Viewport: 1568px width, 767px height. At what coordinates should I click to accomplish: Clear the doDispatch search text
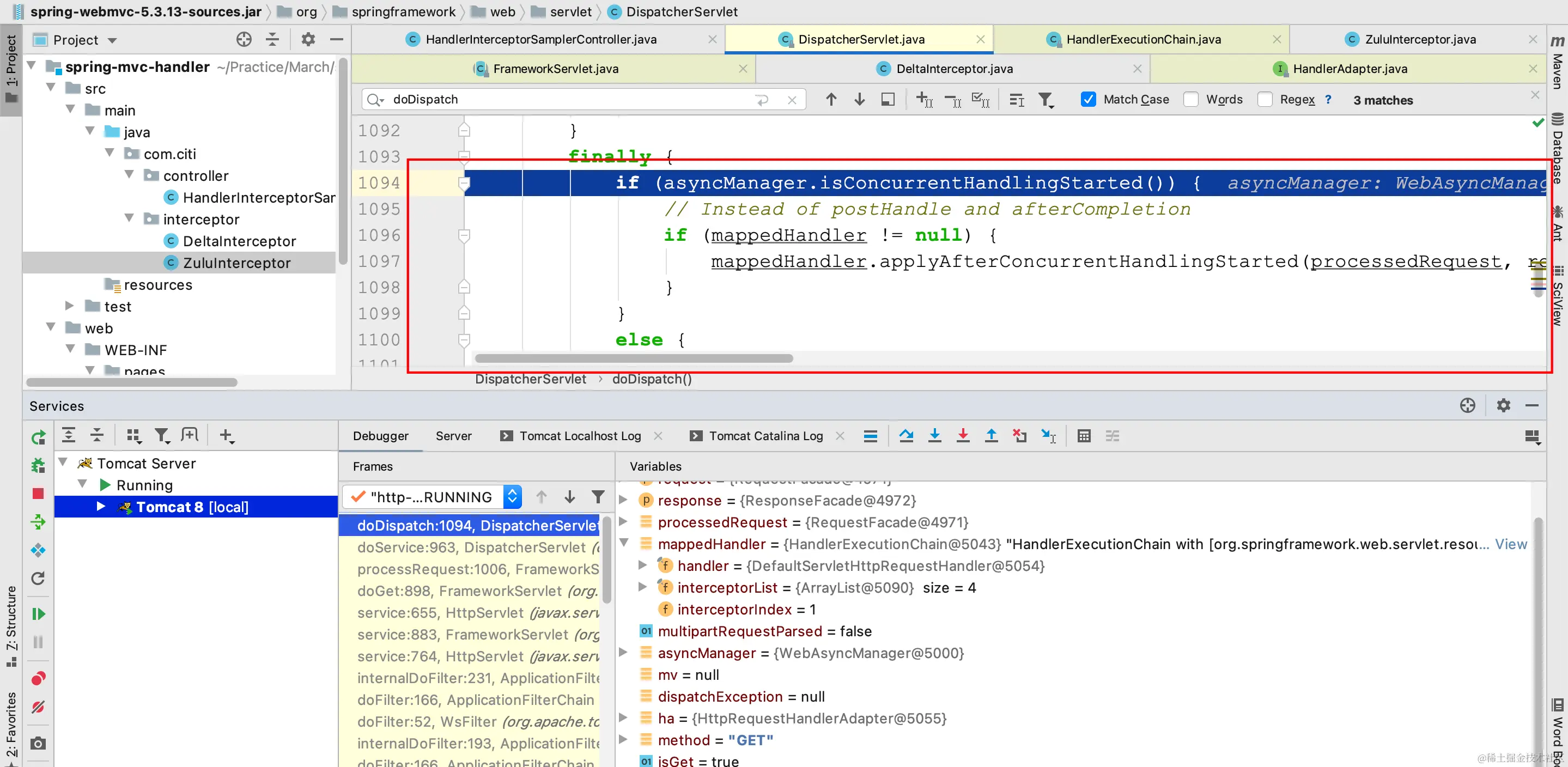click(x=792, y=100)
